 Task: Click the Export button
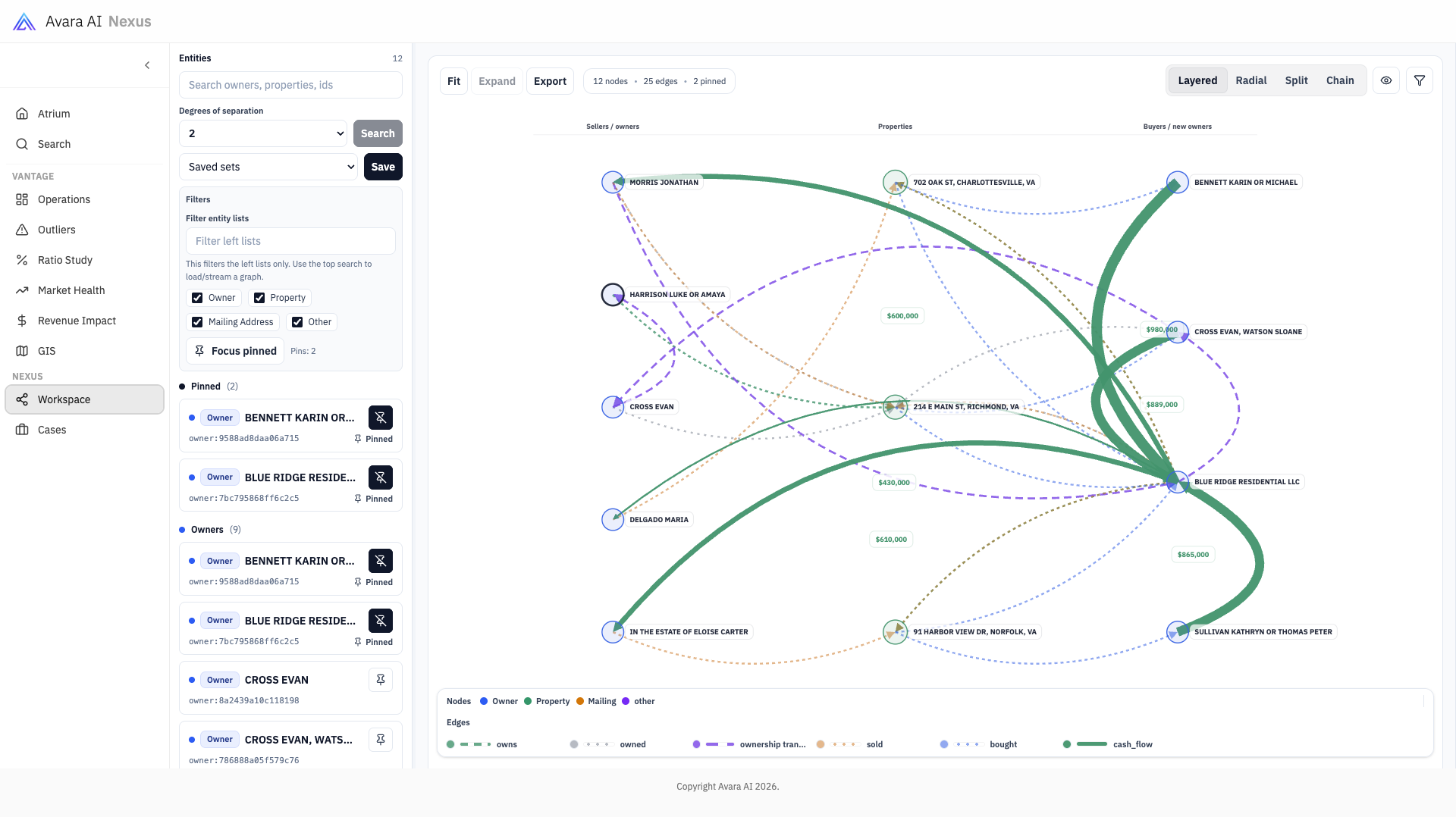[549, 81]
